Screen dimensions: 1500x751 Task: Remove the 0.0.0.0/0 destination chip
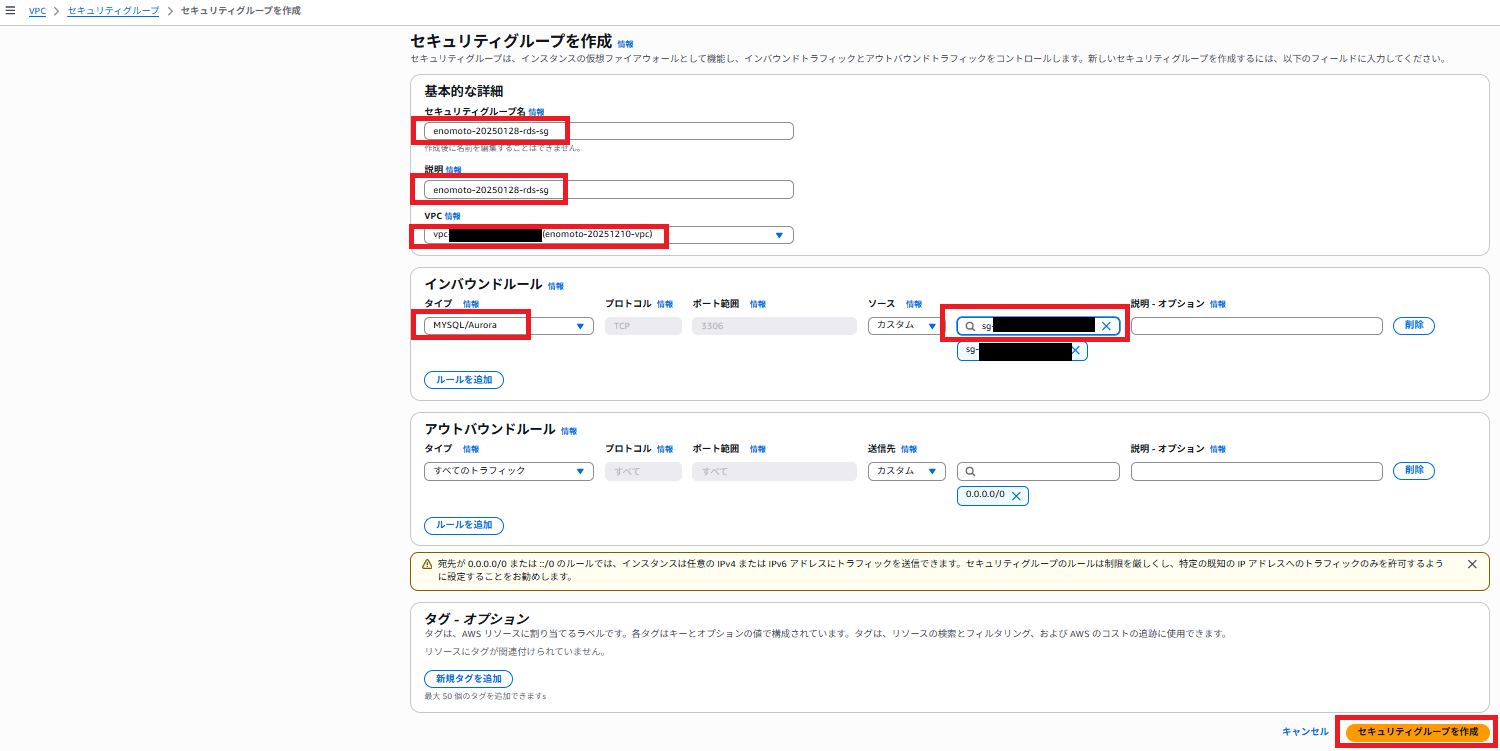tap(1017, 496)
